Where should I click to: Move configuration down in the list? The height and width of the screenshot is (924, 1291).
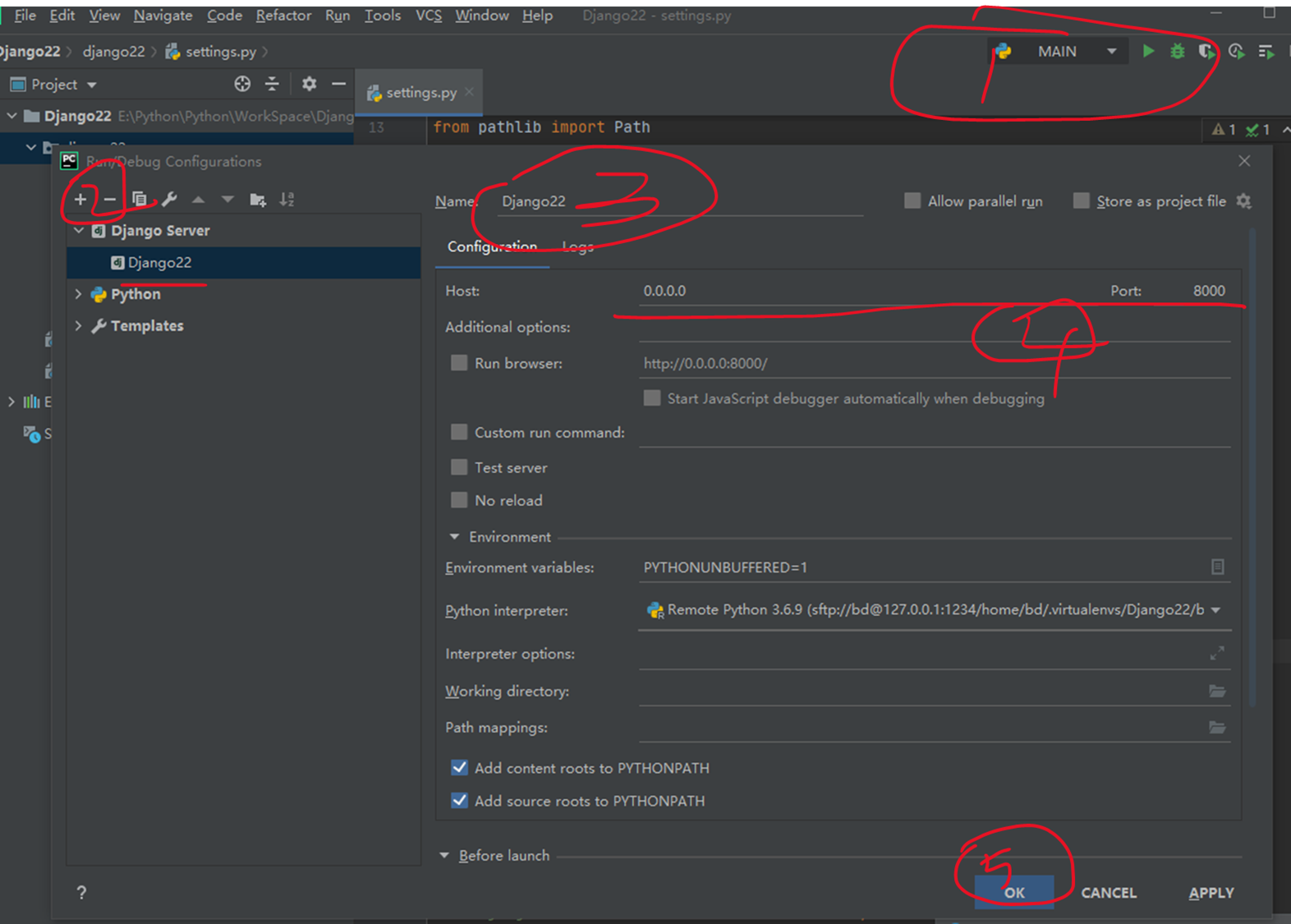click(x=227, y=200)
